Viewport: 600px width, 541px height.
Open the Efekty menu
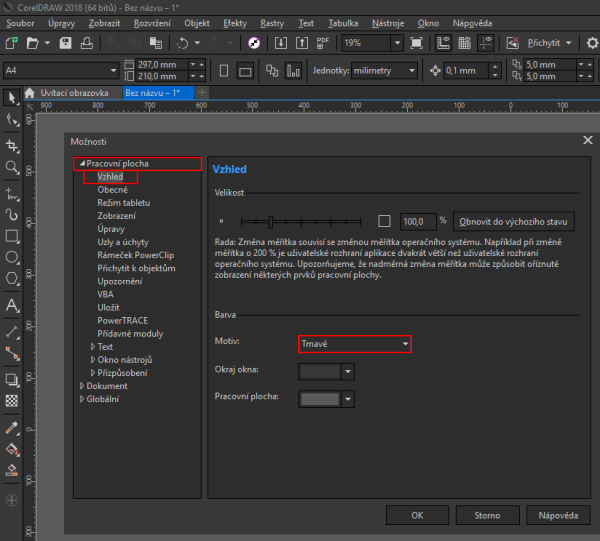coord(235,23)
